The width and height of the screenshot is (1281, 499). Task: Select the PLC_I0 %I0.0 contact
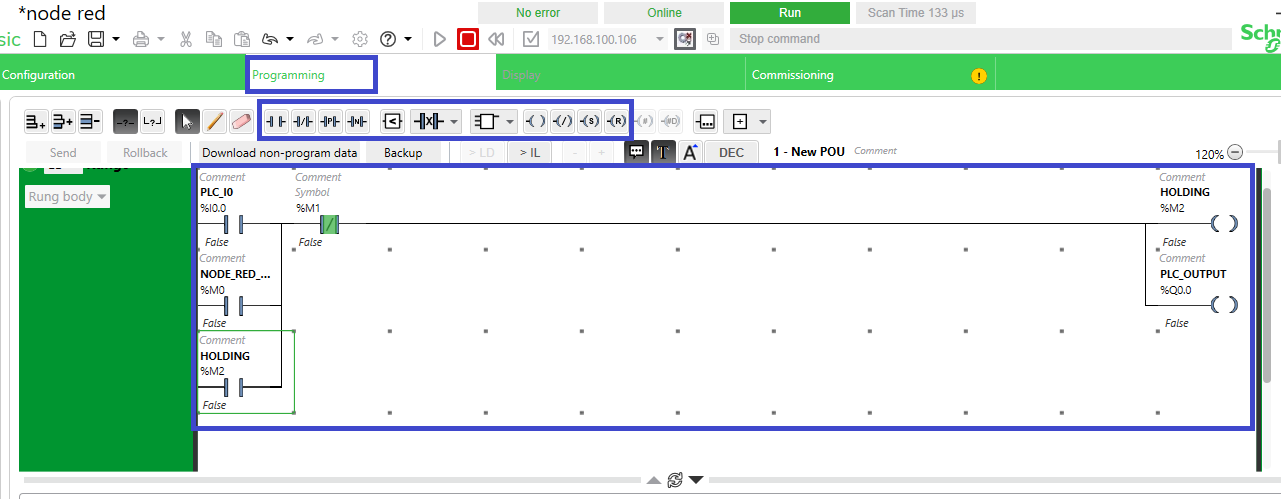pos(234,224)
